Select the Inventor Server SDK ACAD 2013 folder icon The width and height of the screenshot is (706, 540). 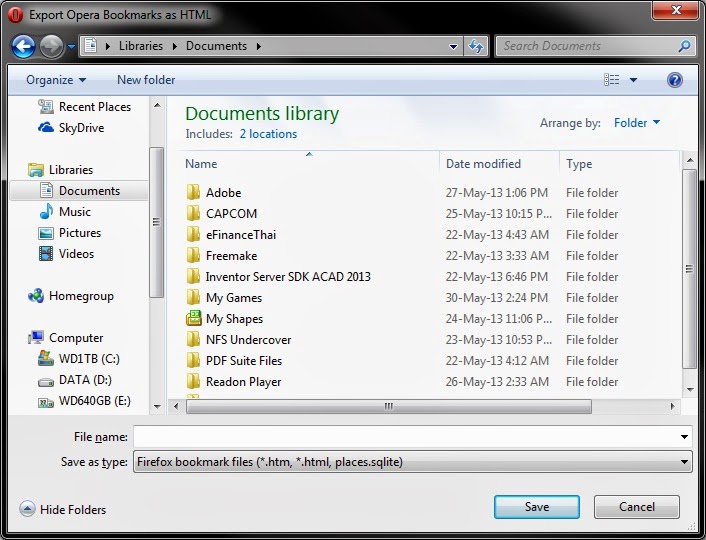point(193,276)
